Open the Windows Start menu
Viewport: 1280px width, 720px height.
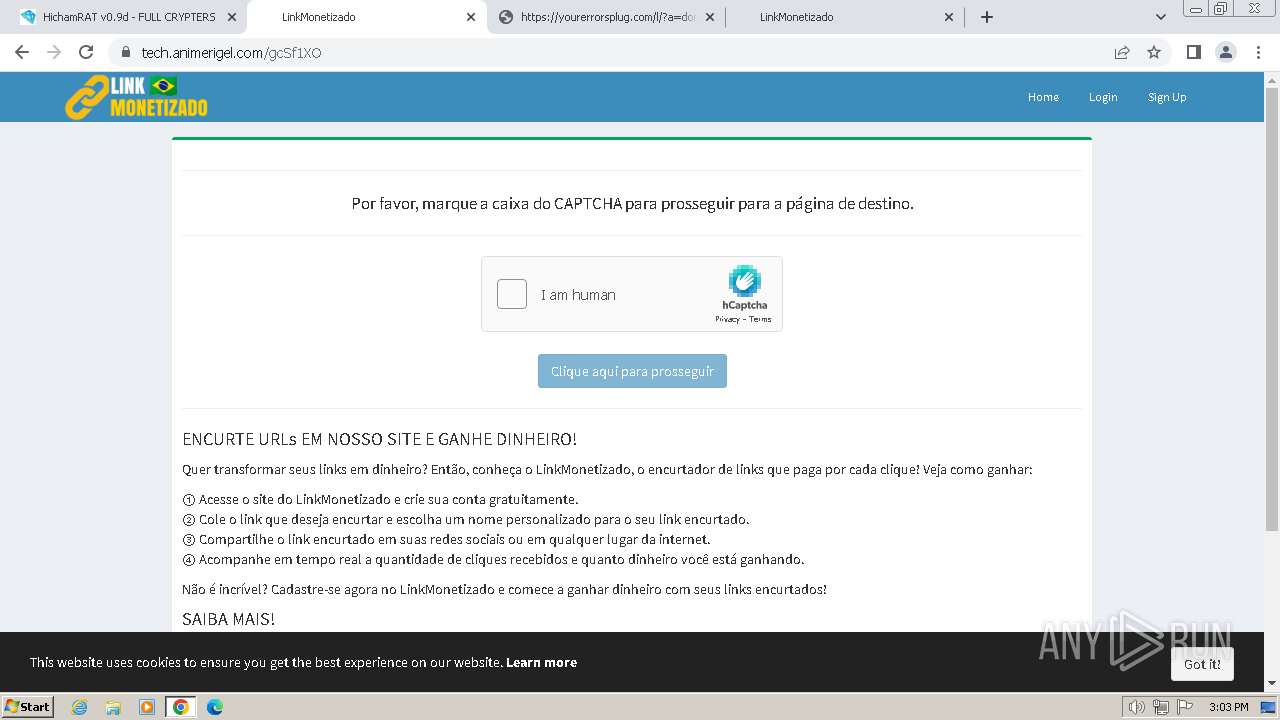tap(27, 706)
